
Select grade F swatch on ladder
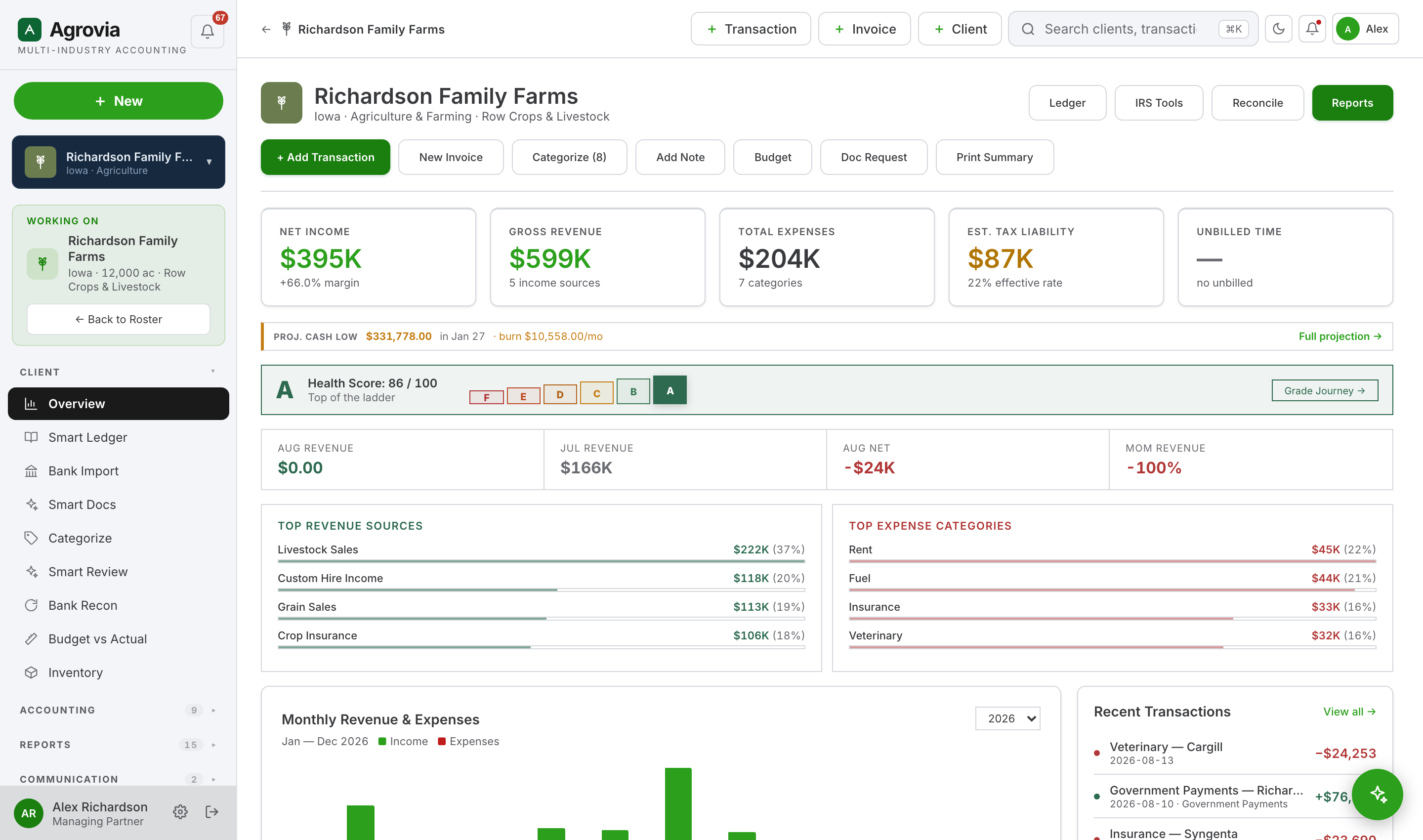click(x=486, y=397)
